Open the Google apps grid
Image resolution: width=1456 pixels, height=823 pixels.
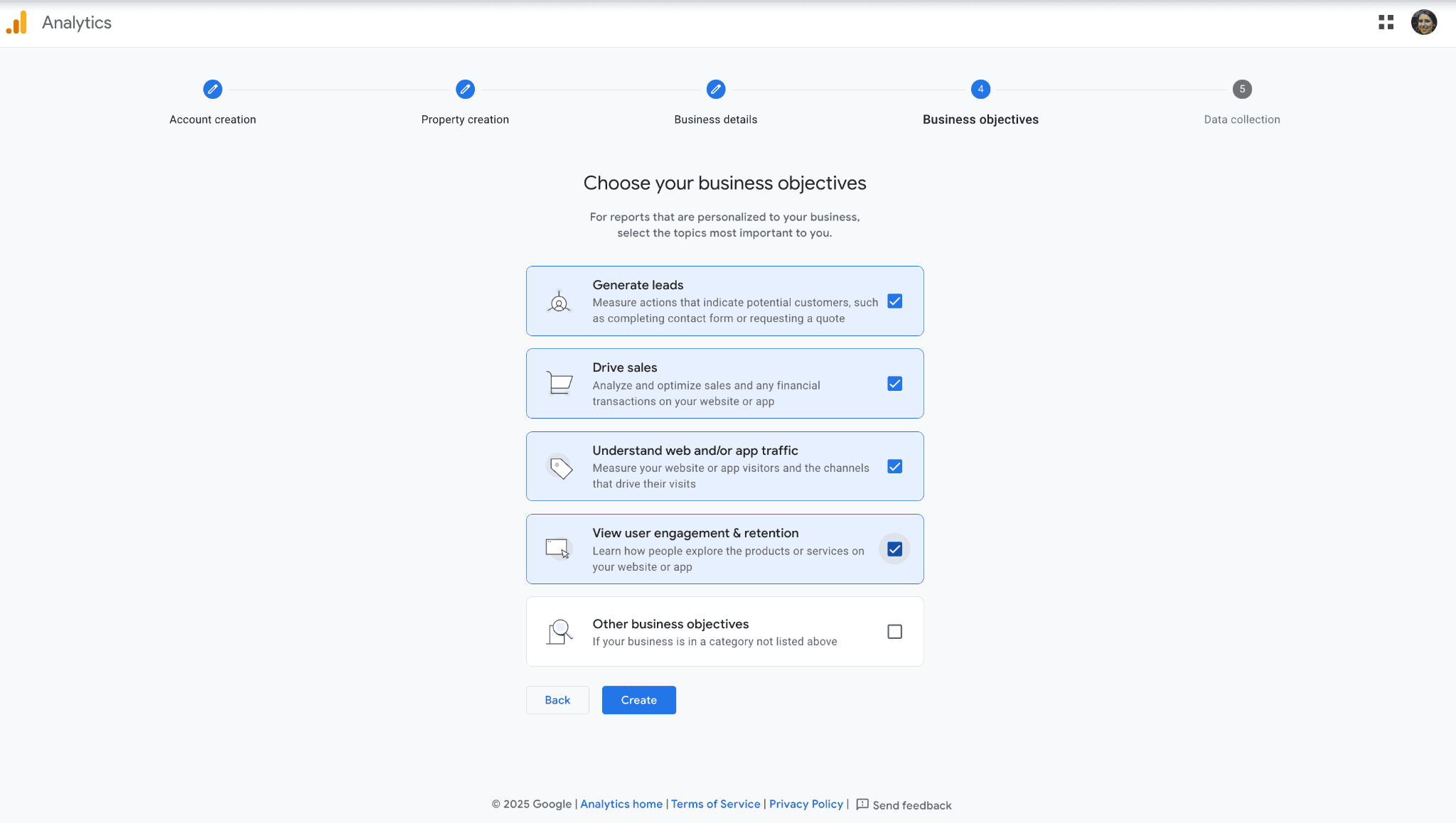pos(1386,23)
